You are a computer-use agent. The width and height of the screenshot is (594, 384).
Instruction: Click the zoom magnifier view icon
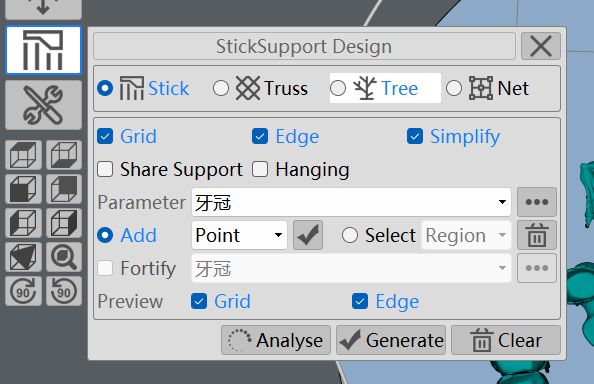point(64,257)
